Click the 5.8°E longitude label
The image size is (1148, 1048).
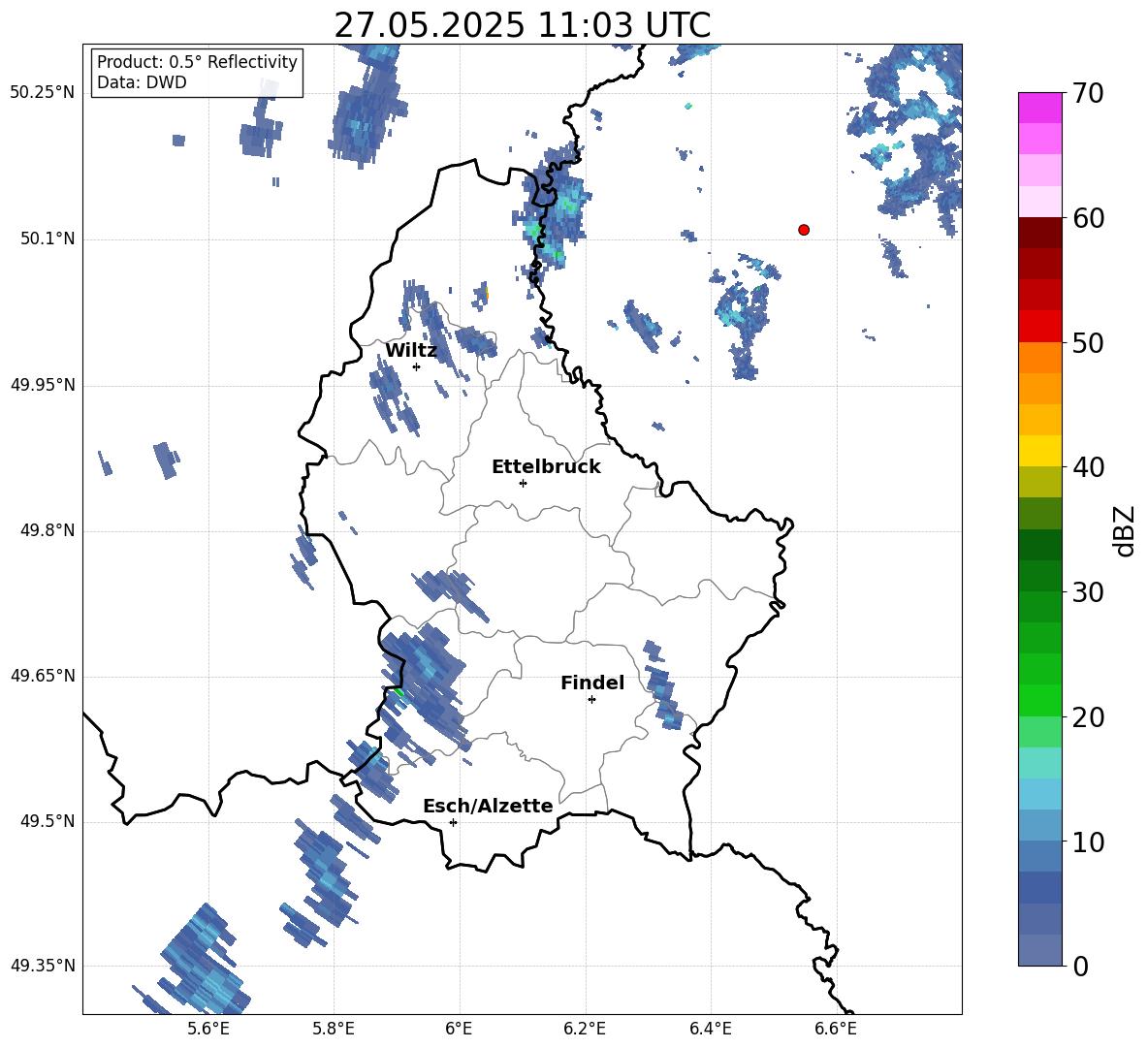pos(334,1029)
